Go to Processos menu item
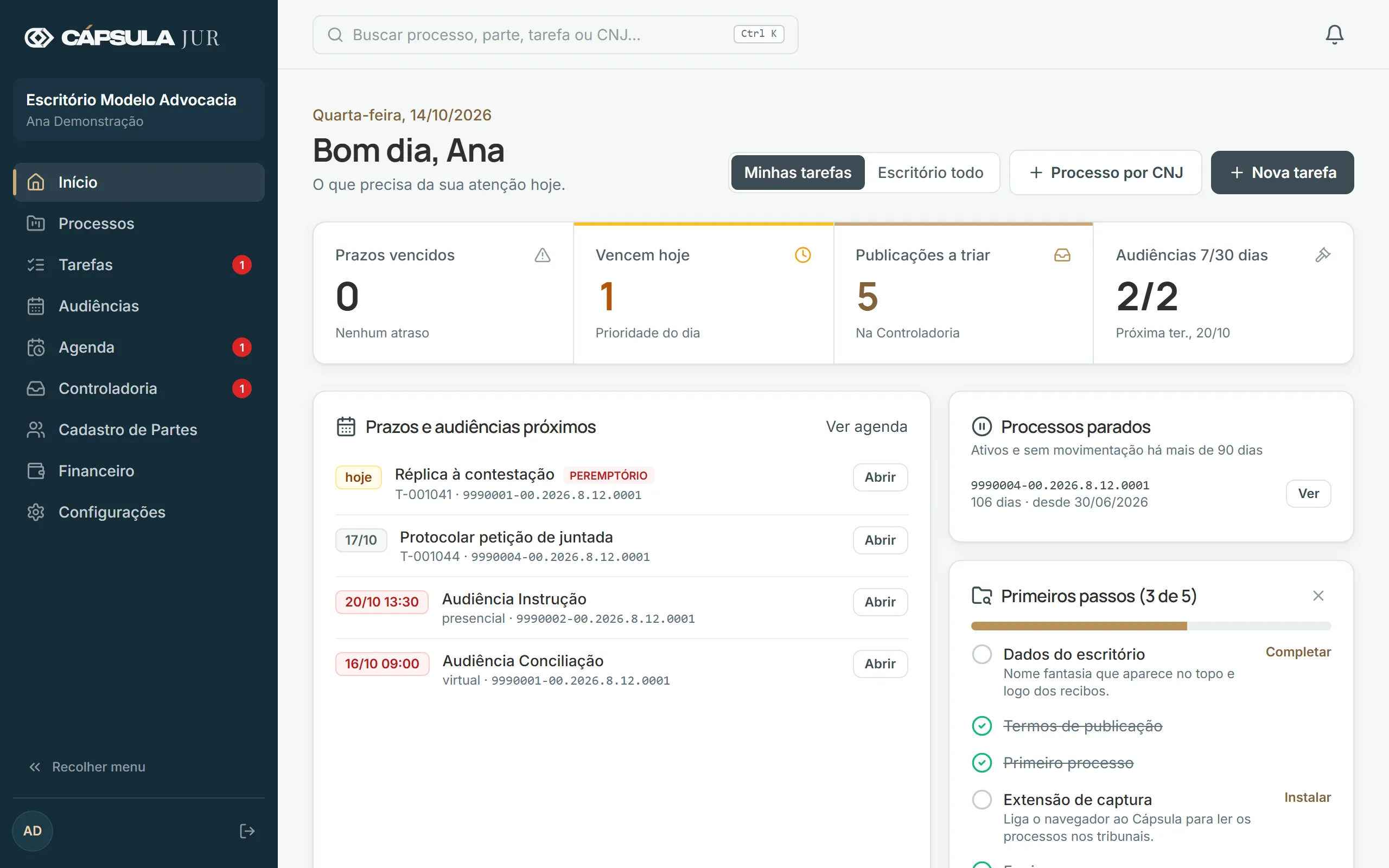 click(138, 224)
